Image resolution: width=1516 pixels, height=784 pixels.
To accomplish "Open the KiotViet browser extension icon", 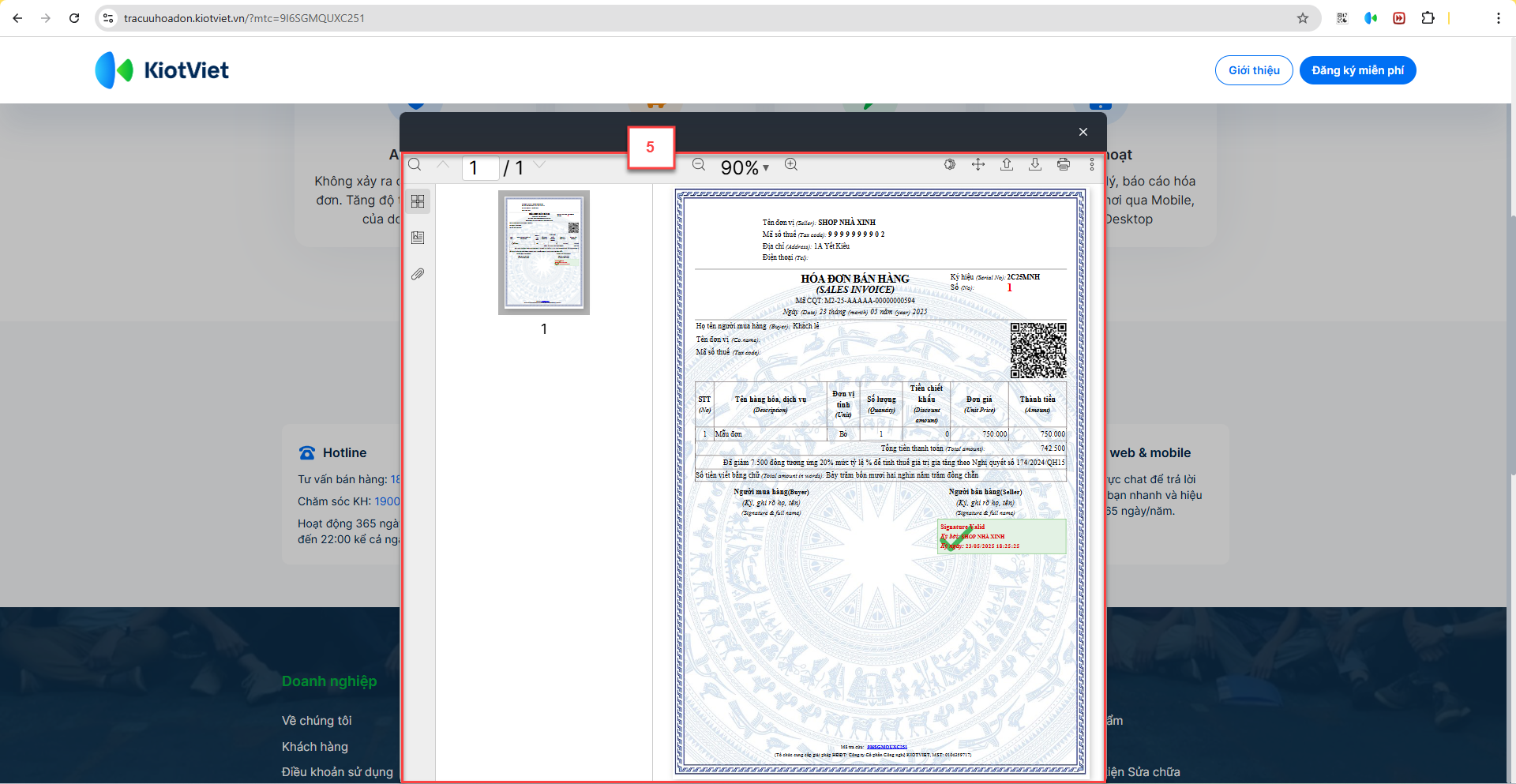I will (1371, 18).
